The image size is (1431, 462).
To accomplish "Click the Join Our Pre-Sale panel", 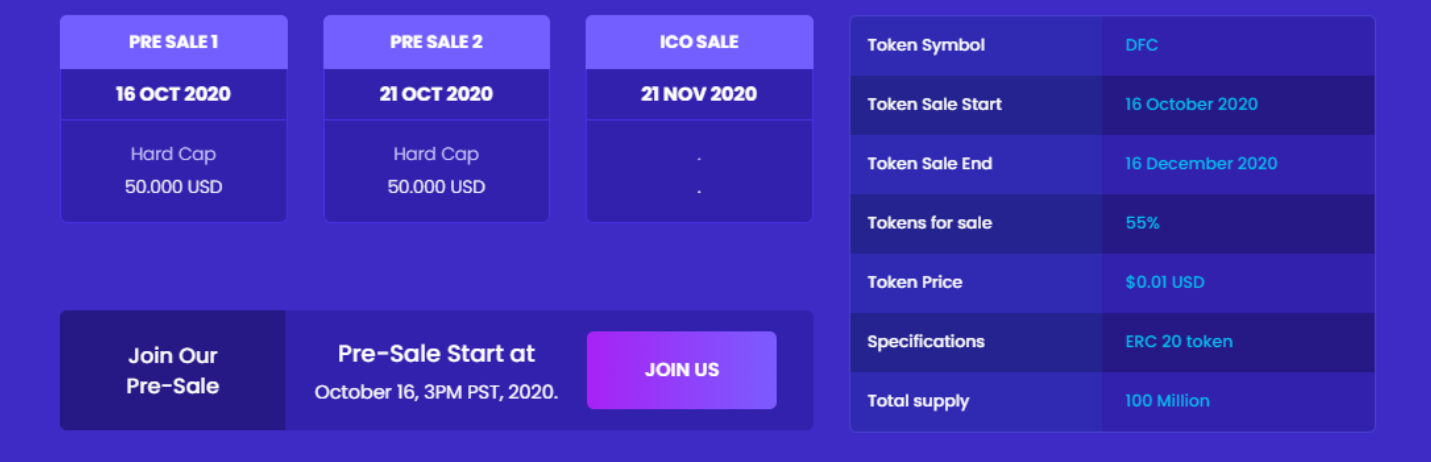I will point(172,370).
